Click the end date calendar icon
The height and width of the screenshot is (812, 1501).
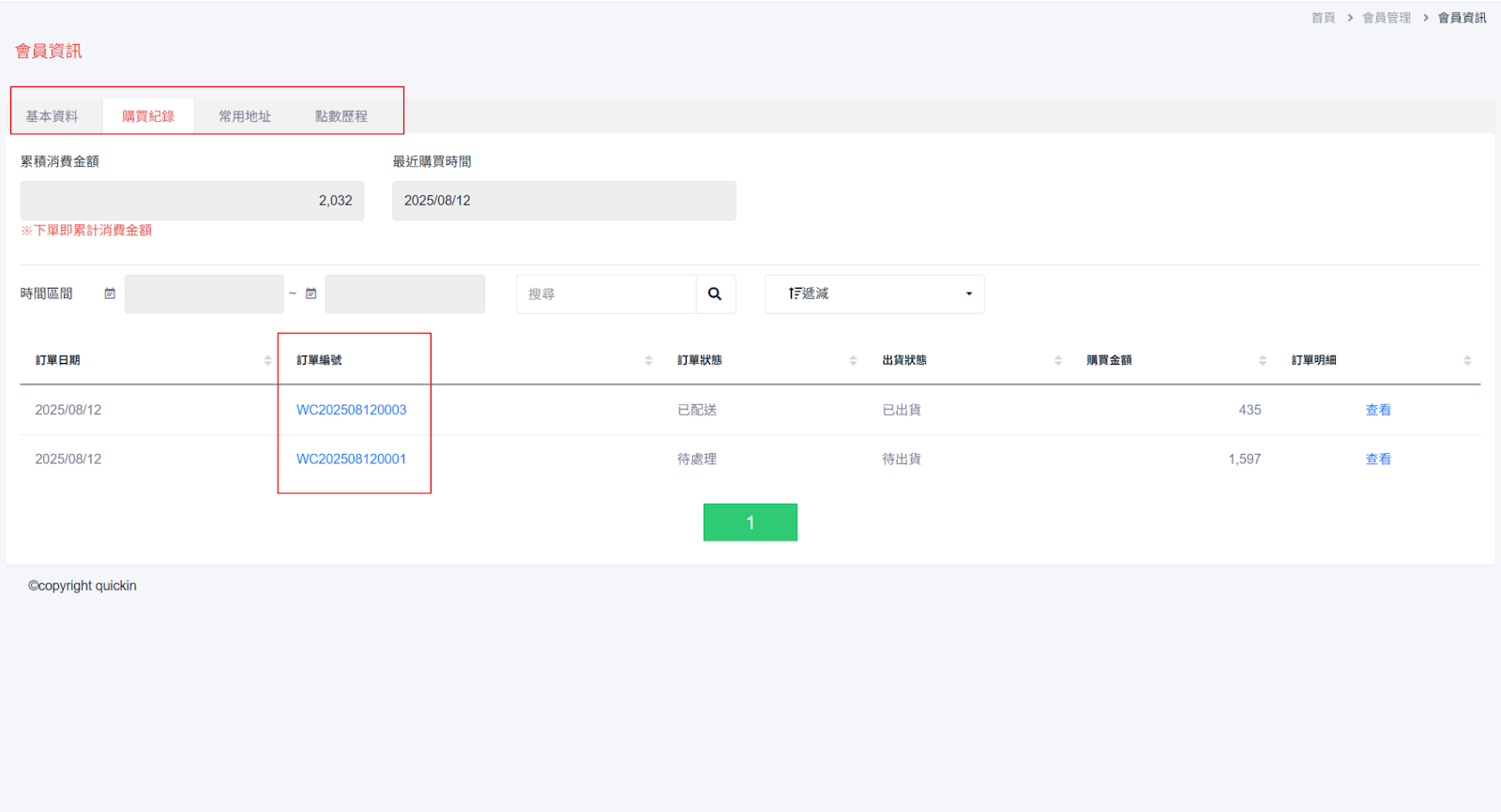[x=311, y=293]
